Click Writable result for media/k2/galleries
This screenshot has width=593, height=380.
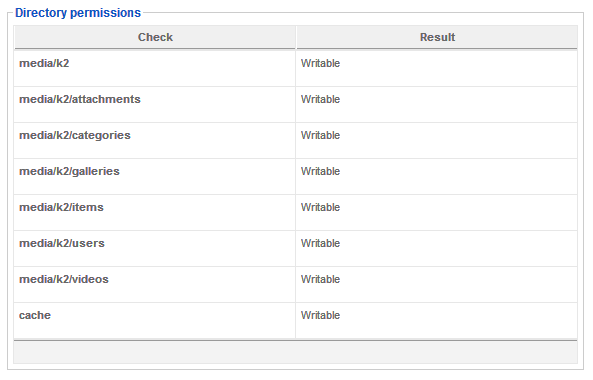pos(320,171)
